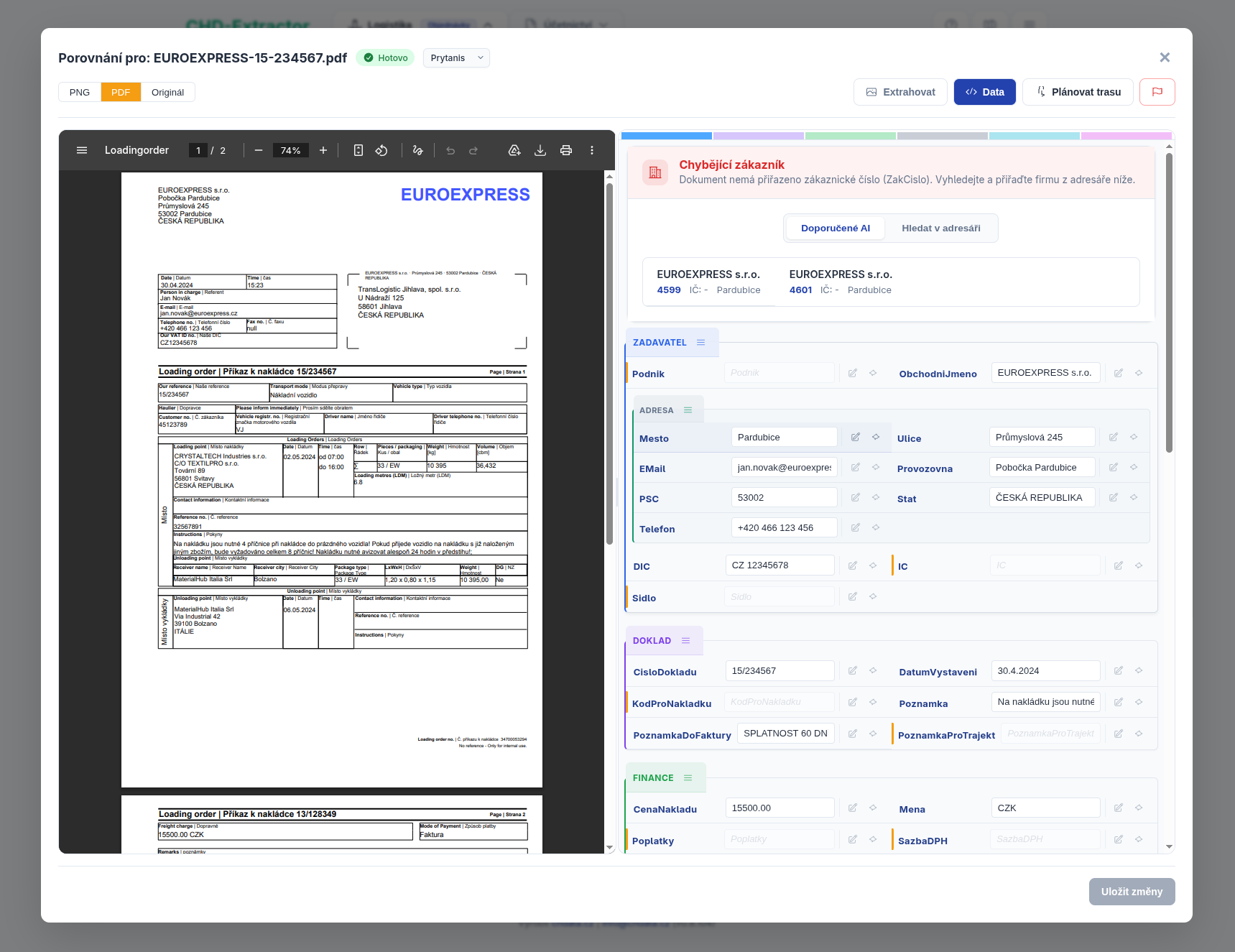Click the PoznamkaDoFaktury input field
This screenshot has height=952, width=1235.
tap(786, 734)
